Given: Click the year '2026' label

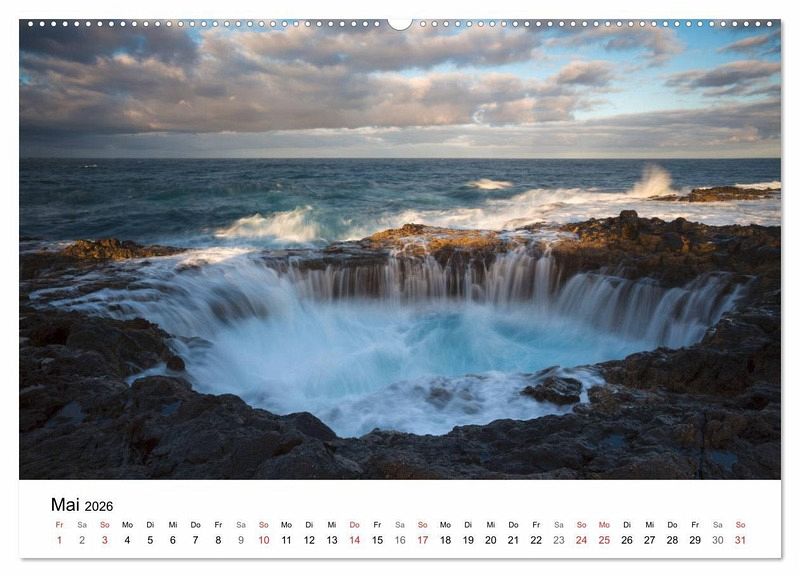Looking at the screenshot, I should coord(99,506).
